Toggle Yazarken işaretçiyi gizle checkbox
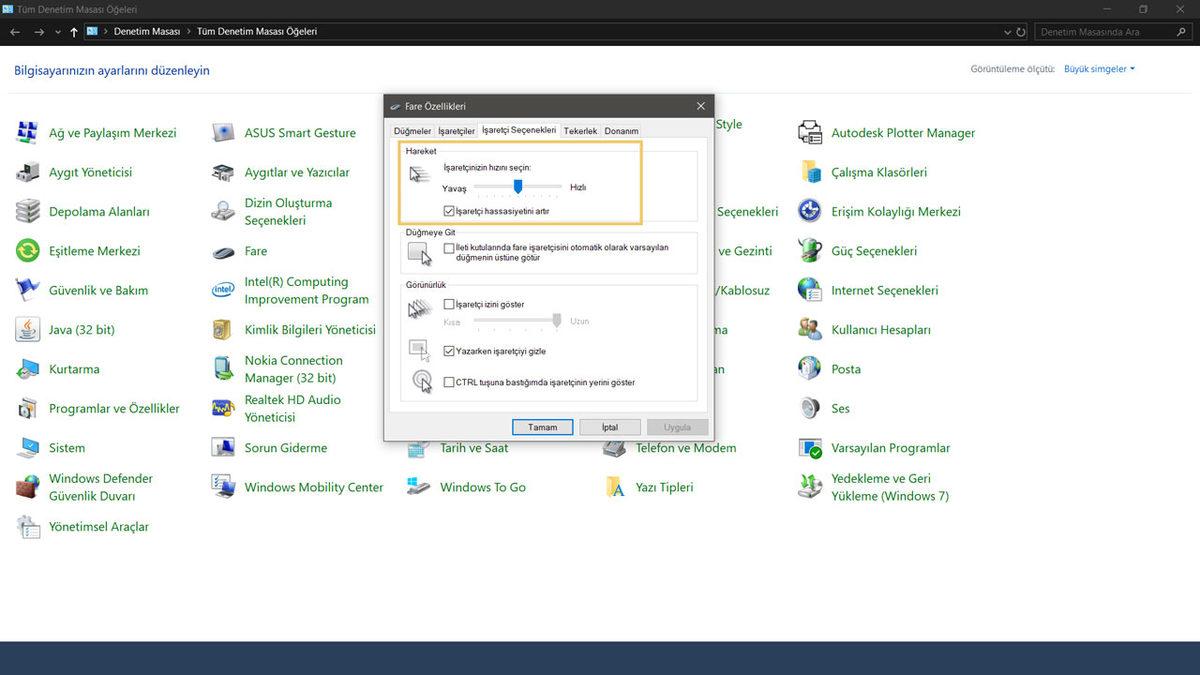The height and width of the screenshot is (675, 1200). [x=449, y=351]
